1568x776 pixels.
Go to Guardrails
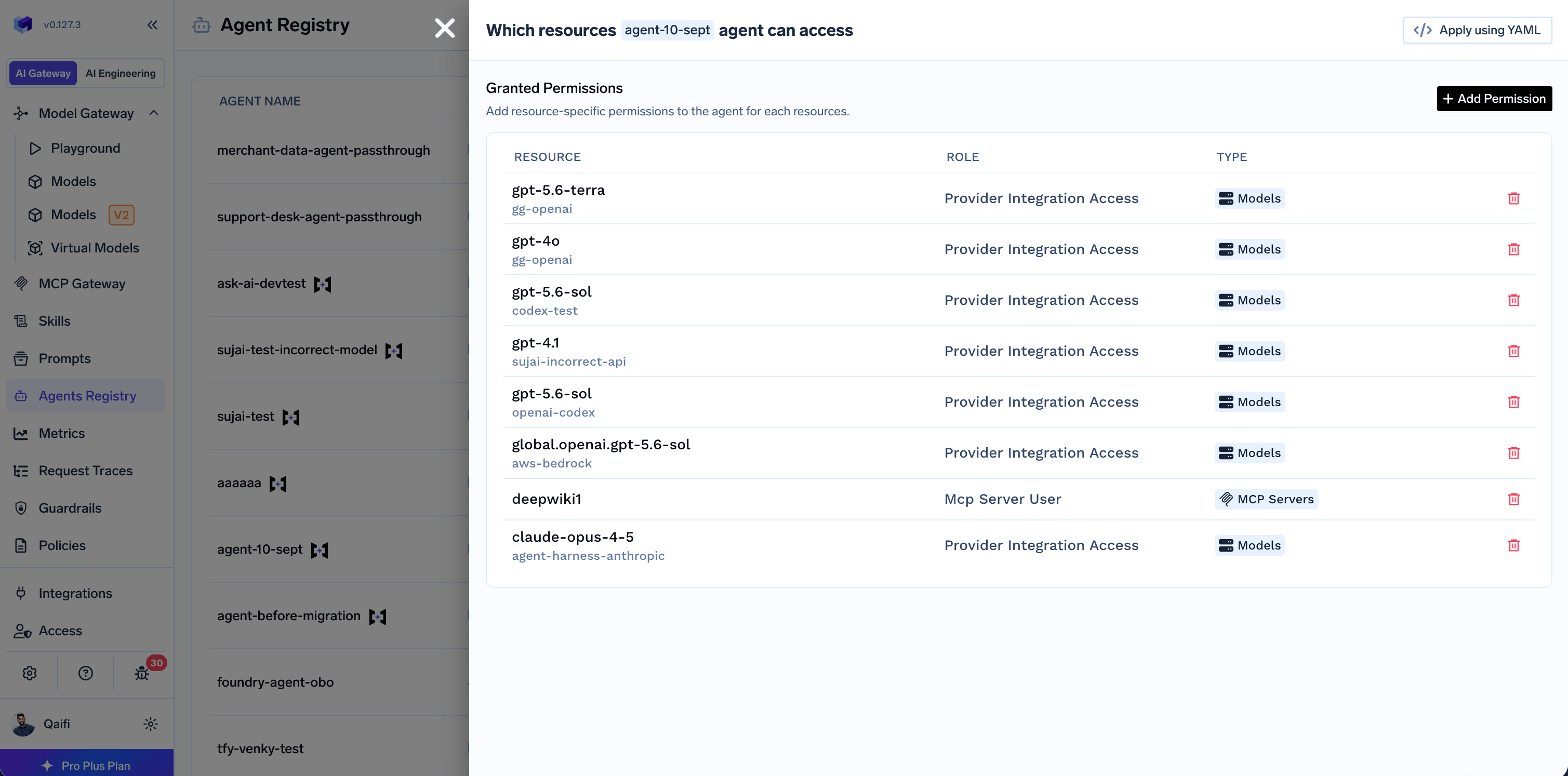click(x=70, y=508)
